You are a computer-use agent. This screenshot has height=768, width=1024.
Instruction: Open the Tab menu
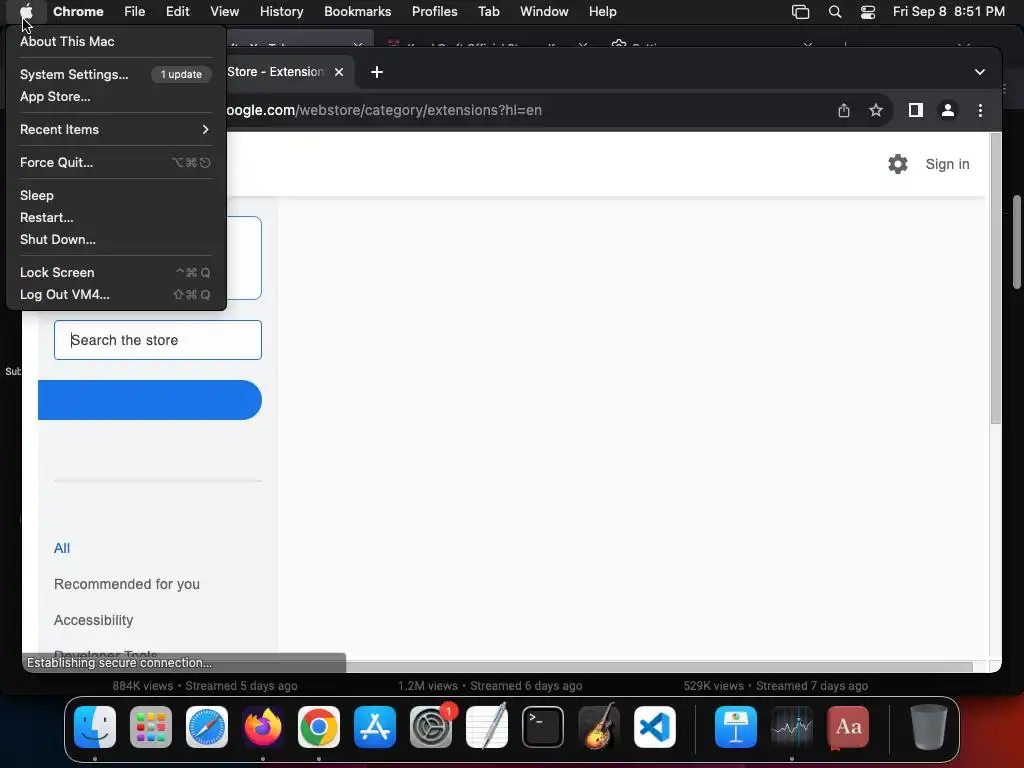[488, 11]
